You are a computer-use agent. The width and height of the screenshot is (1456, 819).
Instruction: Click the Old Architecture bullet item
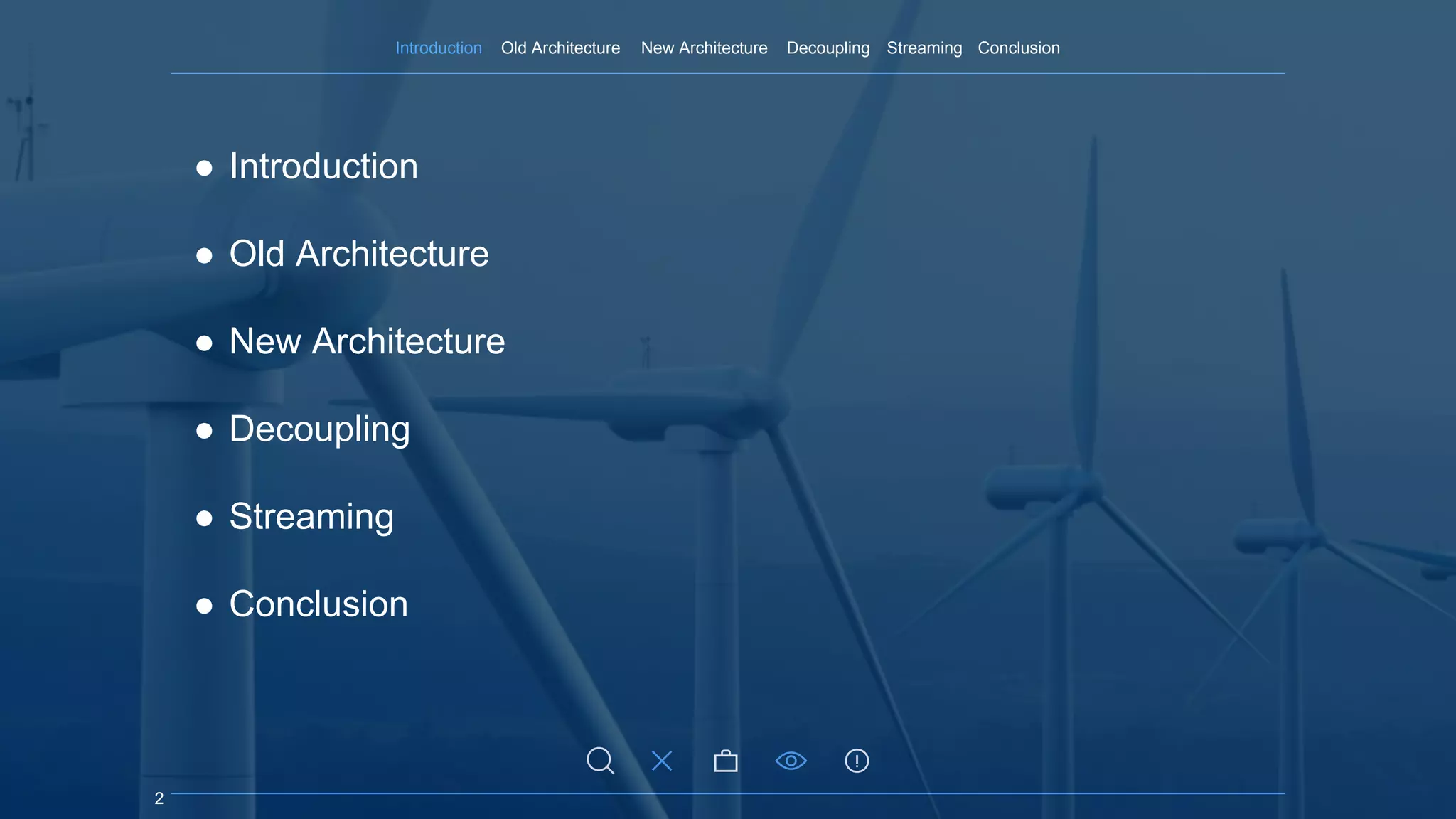tap(359, 254)
